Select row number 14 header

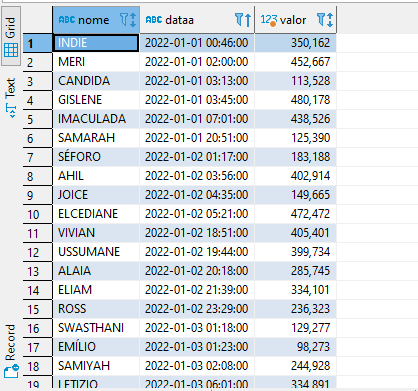coord(37,290)
